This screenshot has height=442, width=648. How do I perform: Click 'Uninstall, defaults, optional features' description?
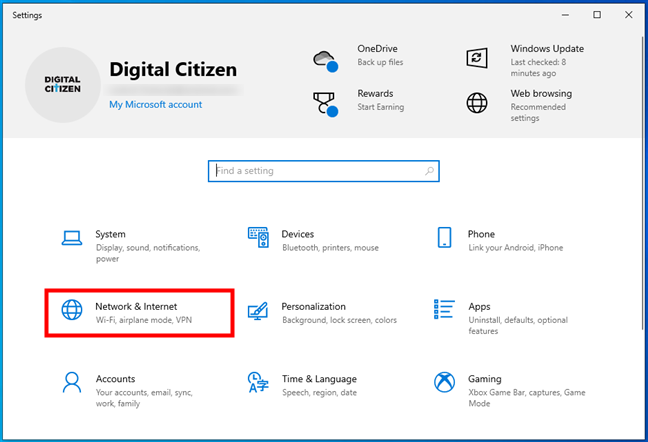pos(518,326)
